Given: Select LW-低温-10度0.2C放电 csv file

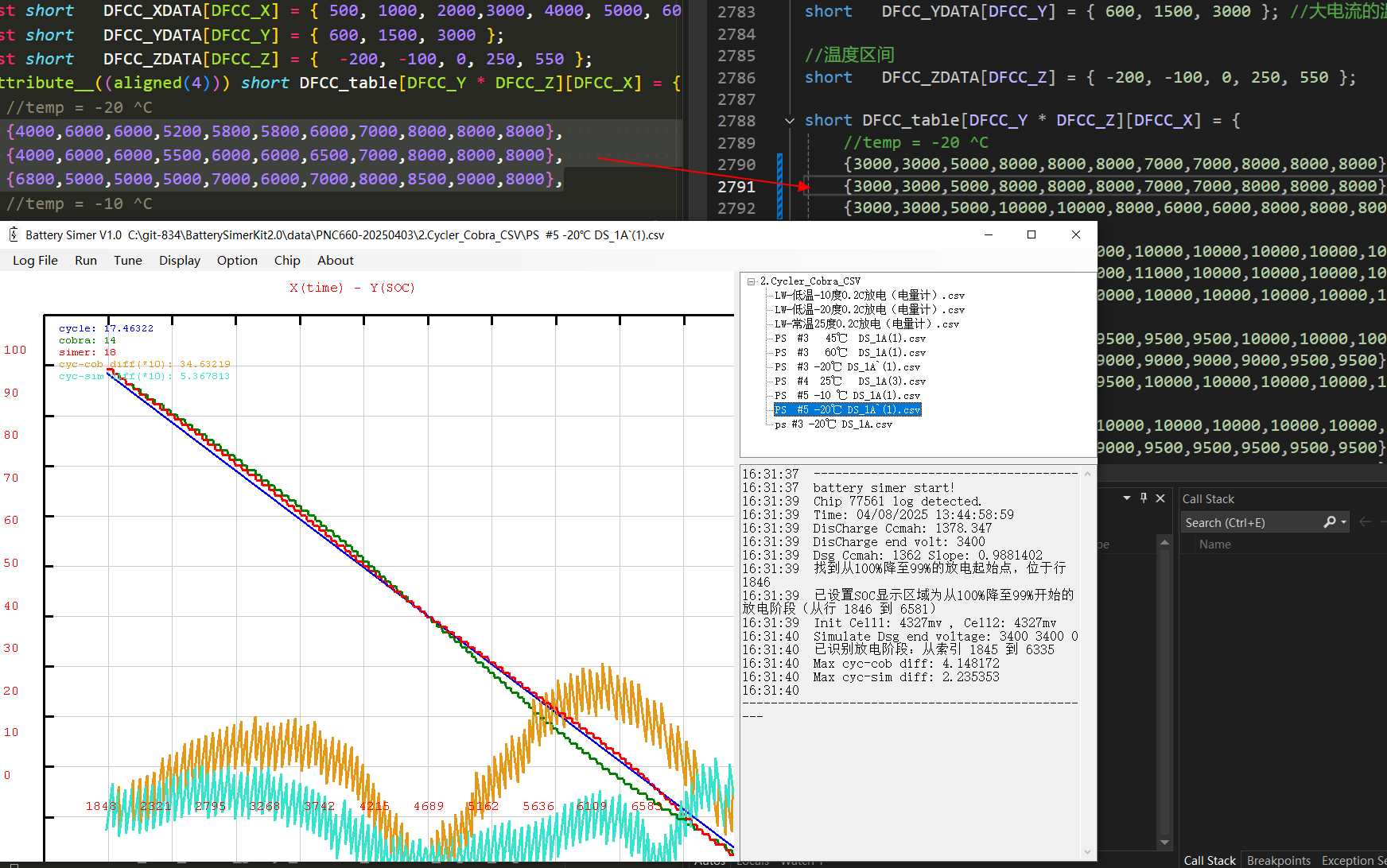Looking at the screenshot, I should [869, 296].
